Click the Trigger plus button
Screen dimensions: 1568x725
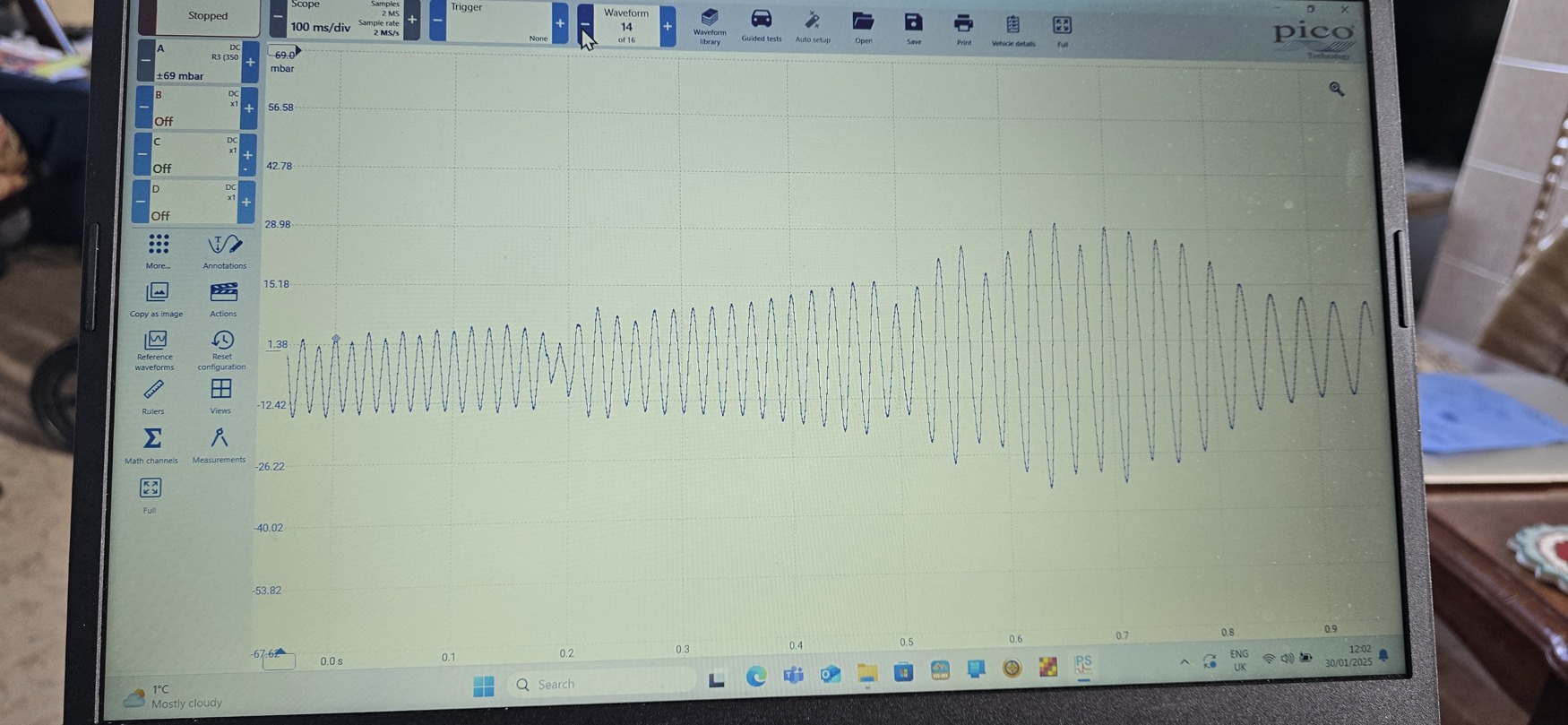coord(560,22)
